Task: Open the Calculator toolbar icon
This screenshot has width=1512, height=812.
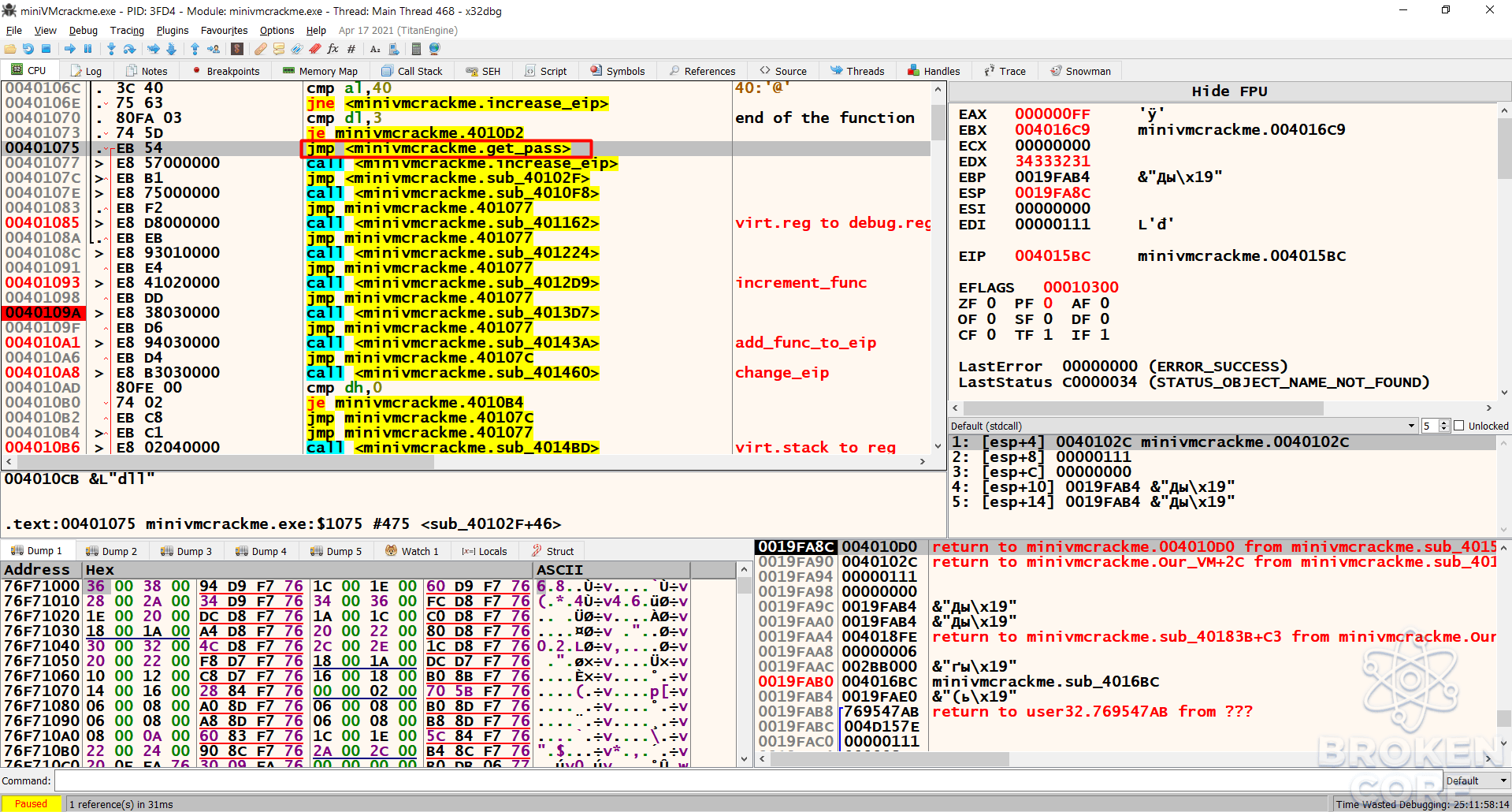Action: pyautogui.click(x=416, y=49)
